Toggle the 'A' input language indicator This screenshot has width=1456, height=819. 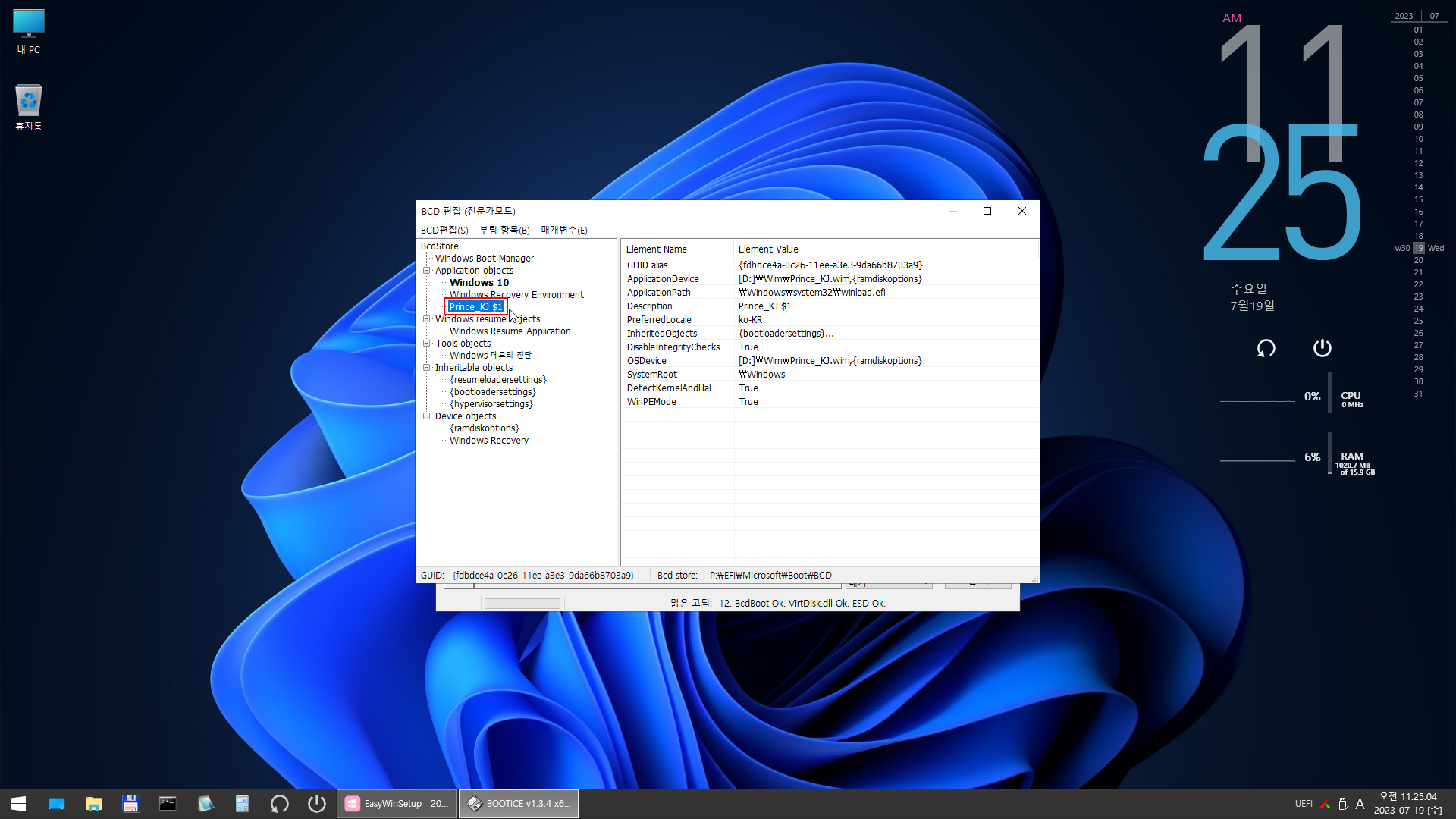1360,804
